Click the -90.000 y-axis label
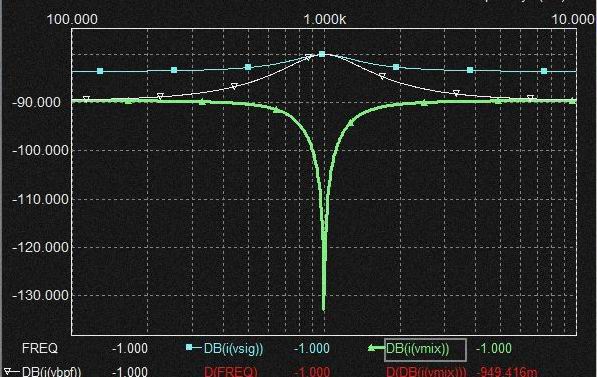The width and height of the screenshot is (597, 377). coord(36,102)
